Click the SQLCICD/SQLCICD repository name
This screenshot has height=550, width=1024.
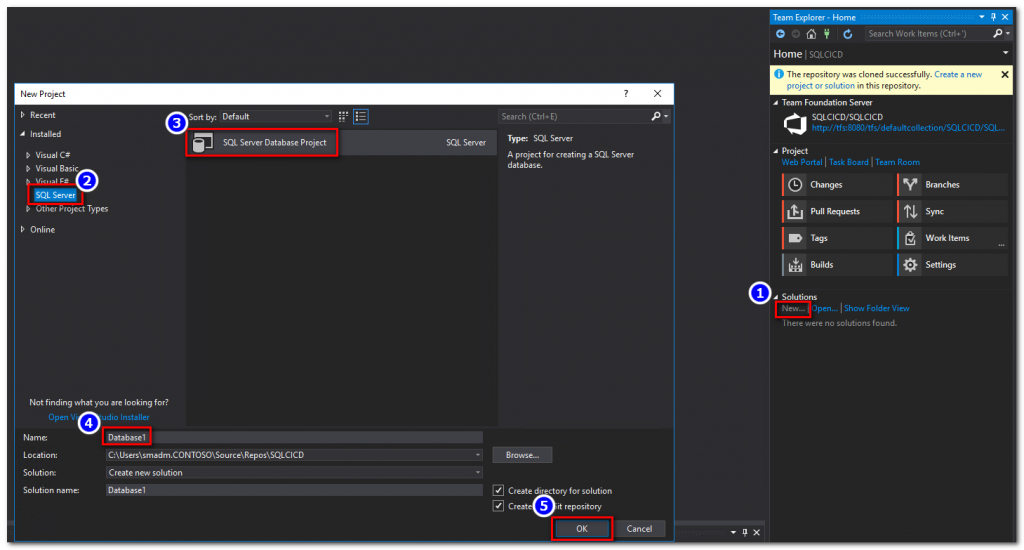(x=847, y=117)
